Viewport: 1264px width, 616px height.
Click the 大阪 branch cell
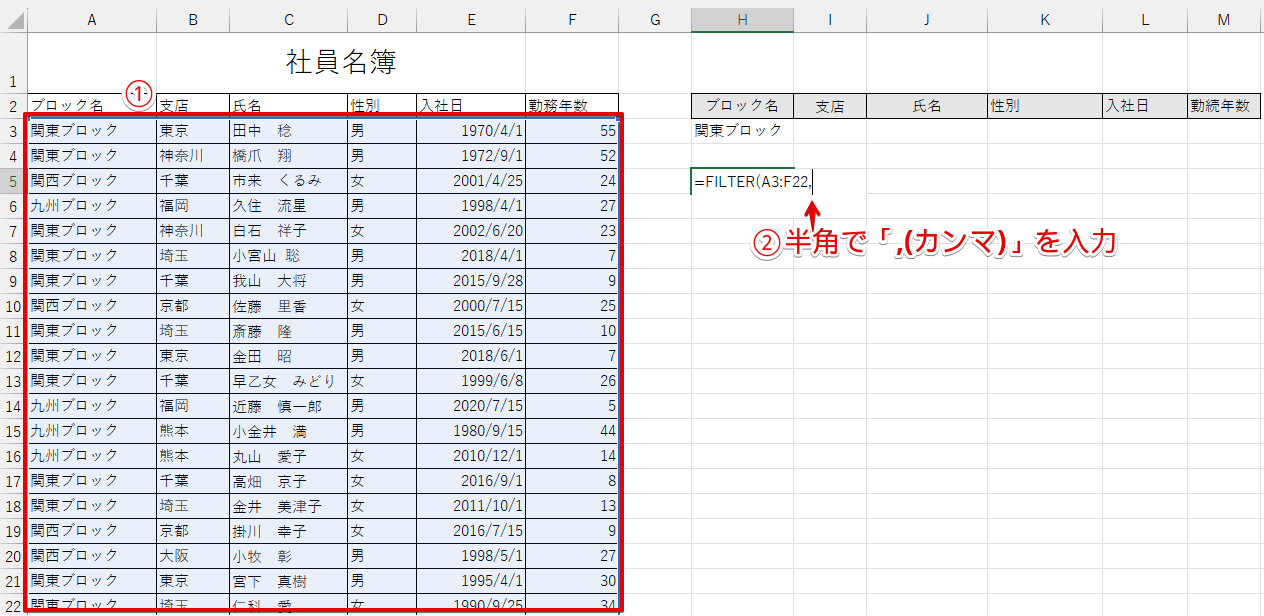point(193,556)
